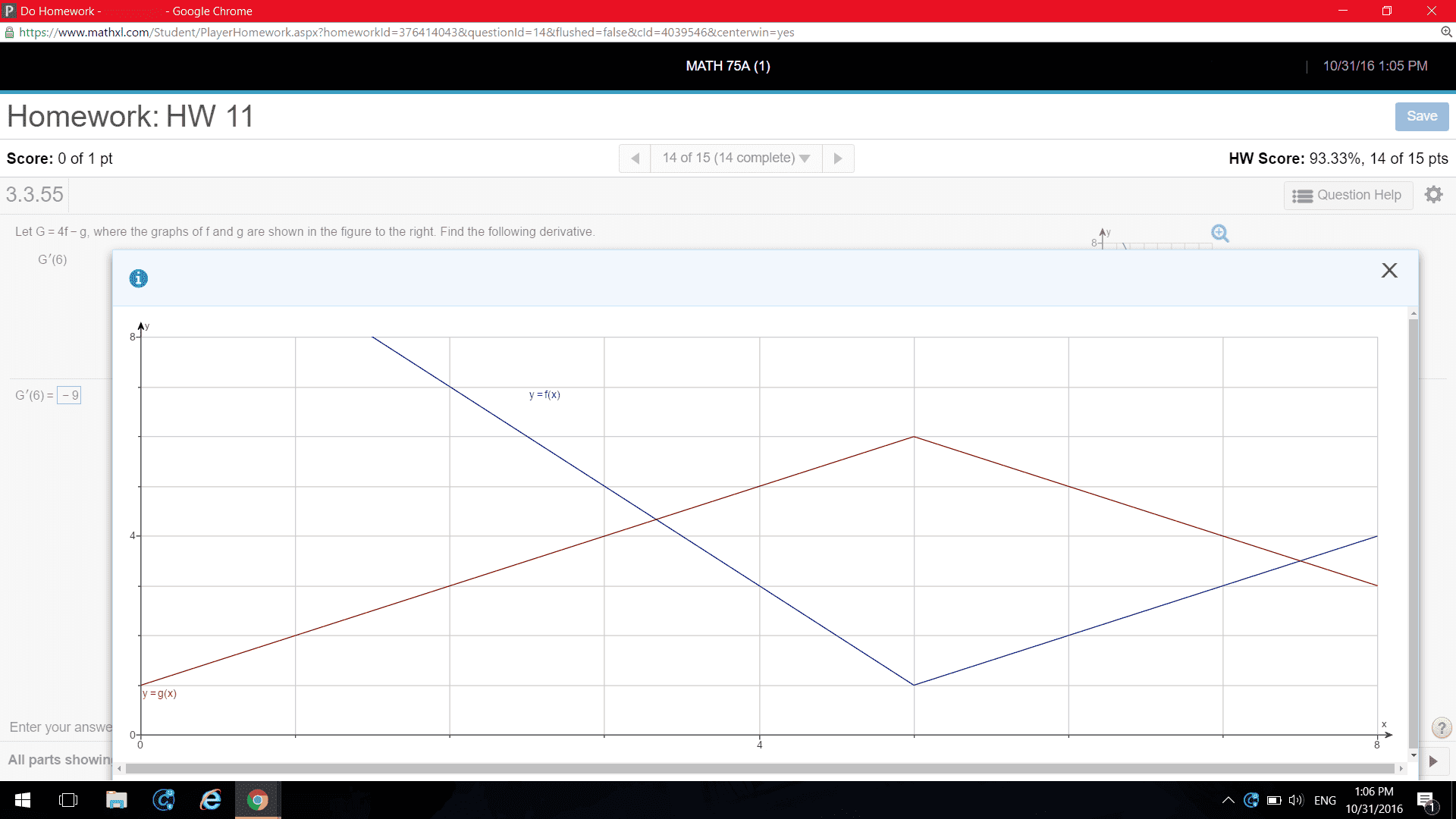Click the blue info icon in popup
Viewport: 1456px width, 819px height.
coord(139,278)
